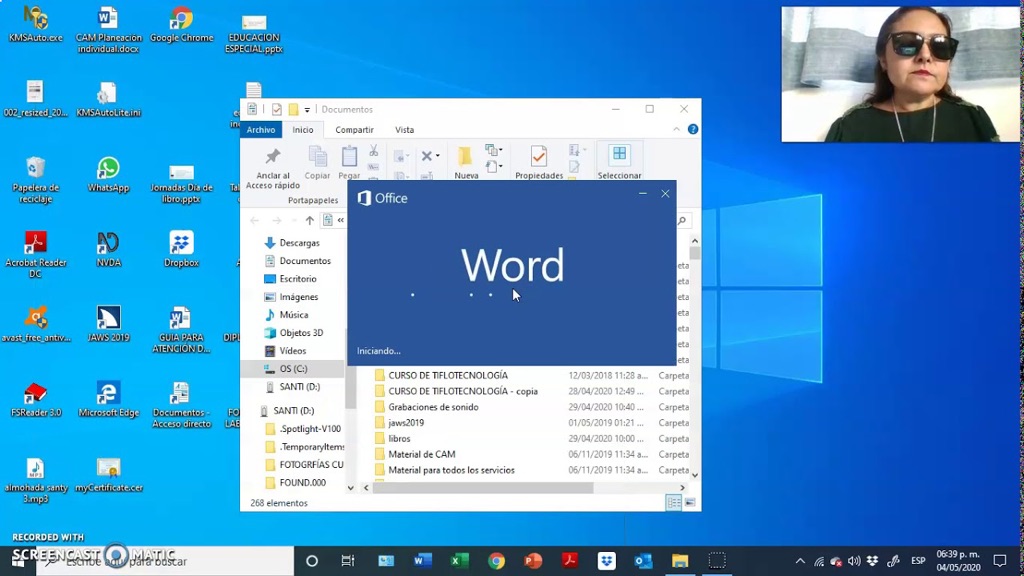This screenshot has width=1024, height=576.
Task: Click Eliminar X icon in ribbon
Action: 426,156
